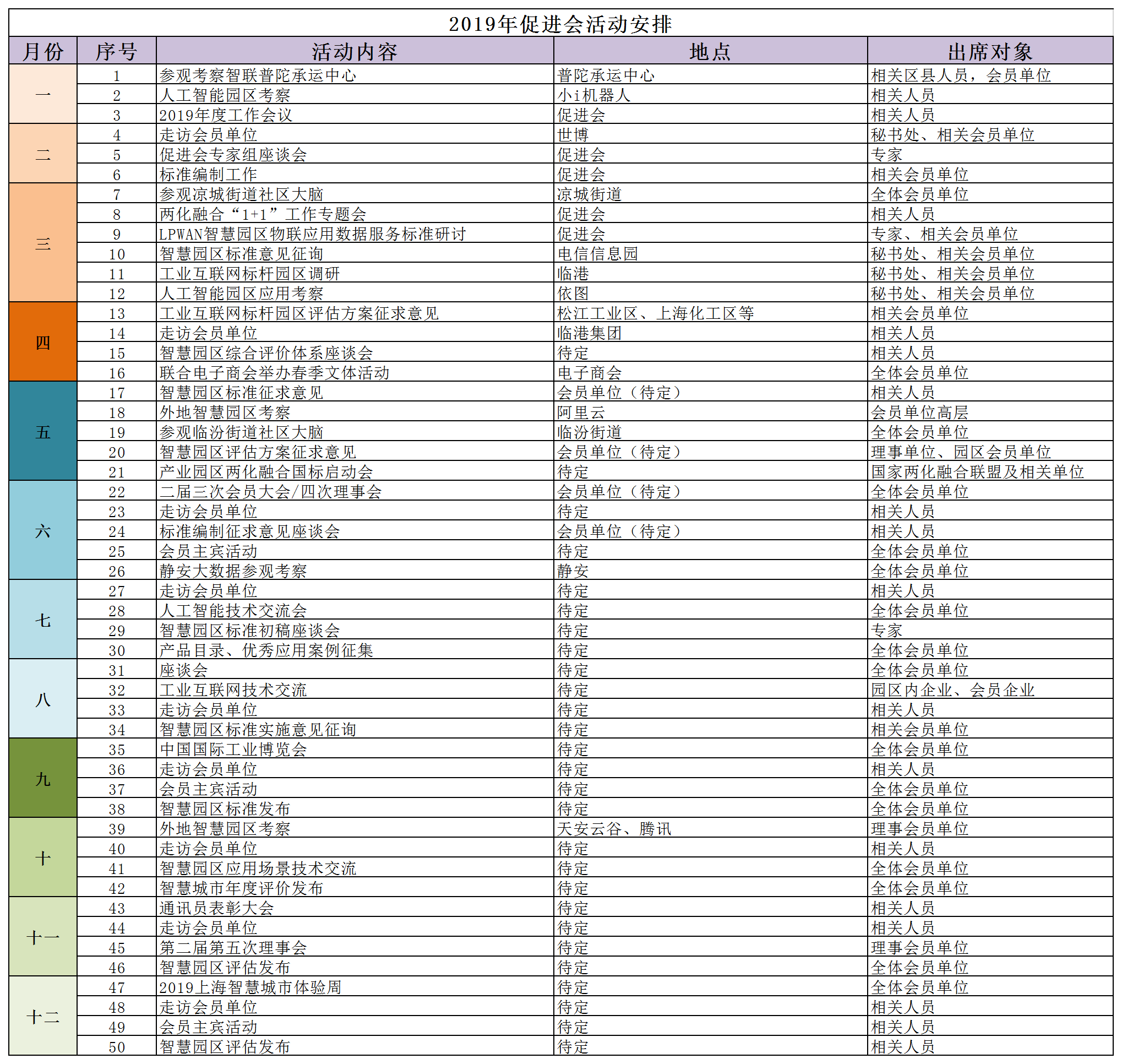Select cell 会员单位高层

(990, 412)
